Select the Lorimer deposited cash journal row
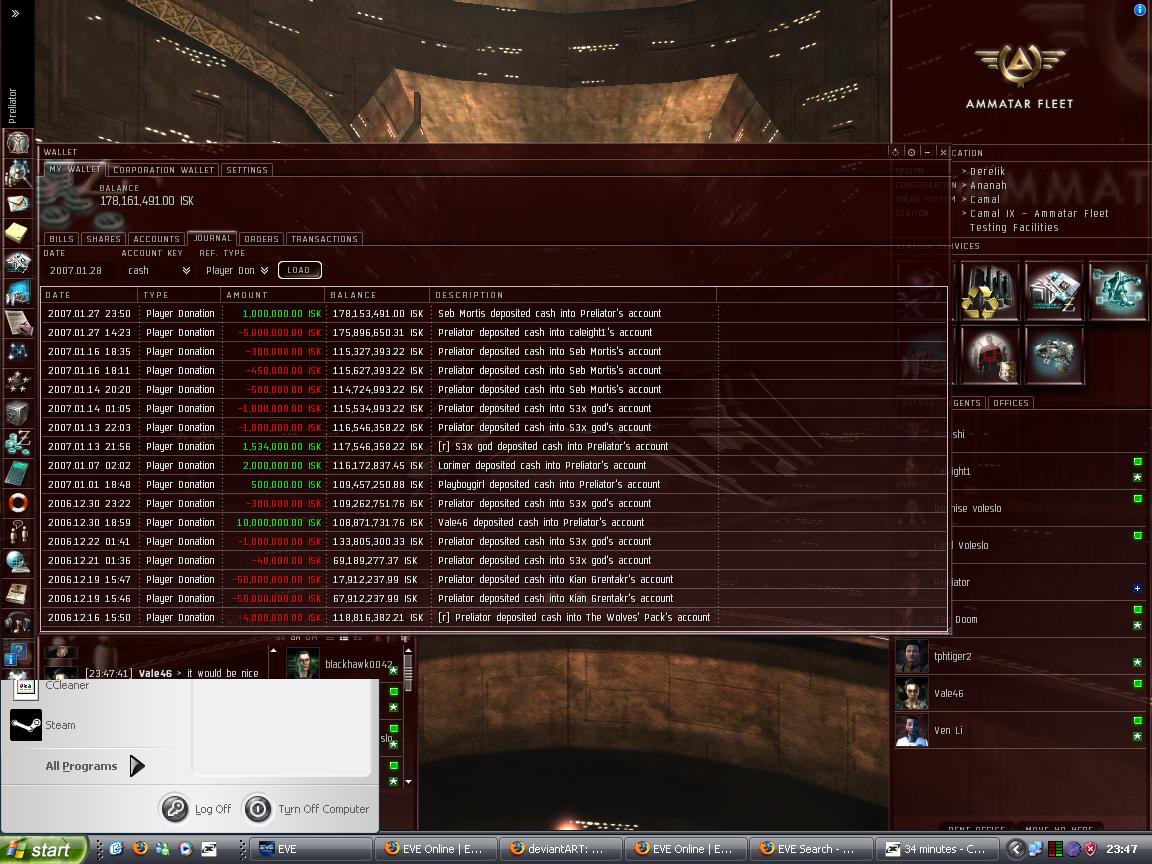This screenshot has height=864, width=1152. point(494,465)
